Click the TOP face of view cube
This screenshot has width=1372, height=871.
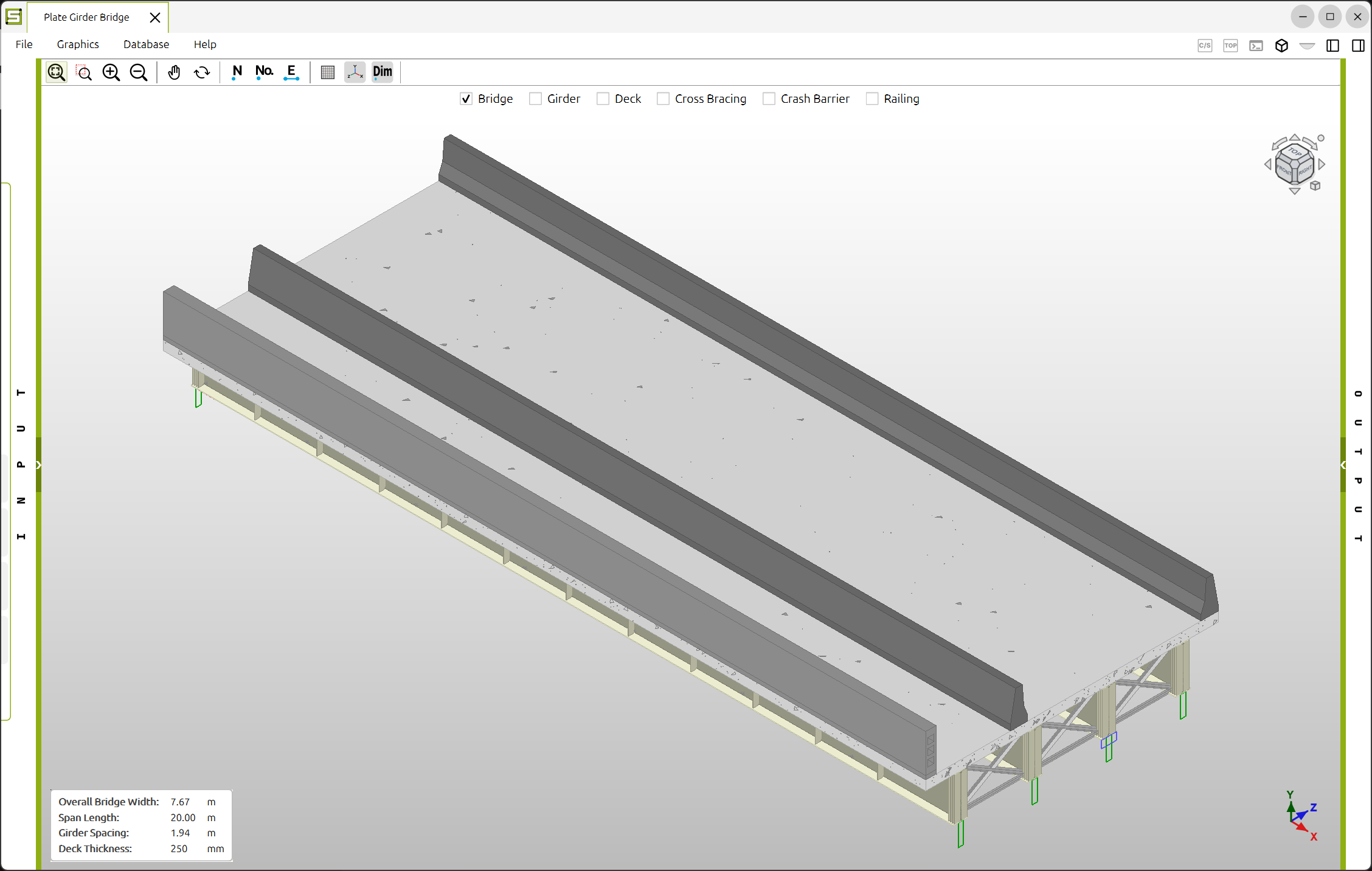1295,153
